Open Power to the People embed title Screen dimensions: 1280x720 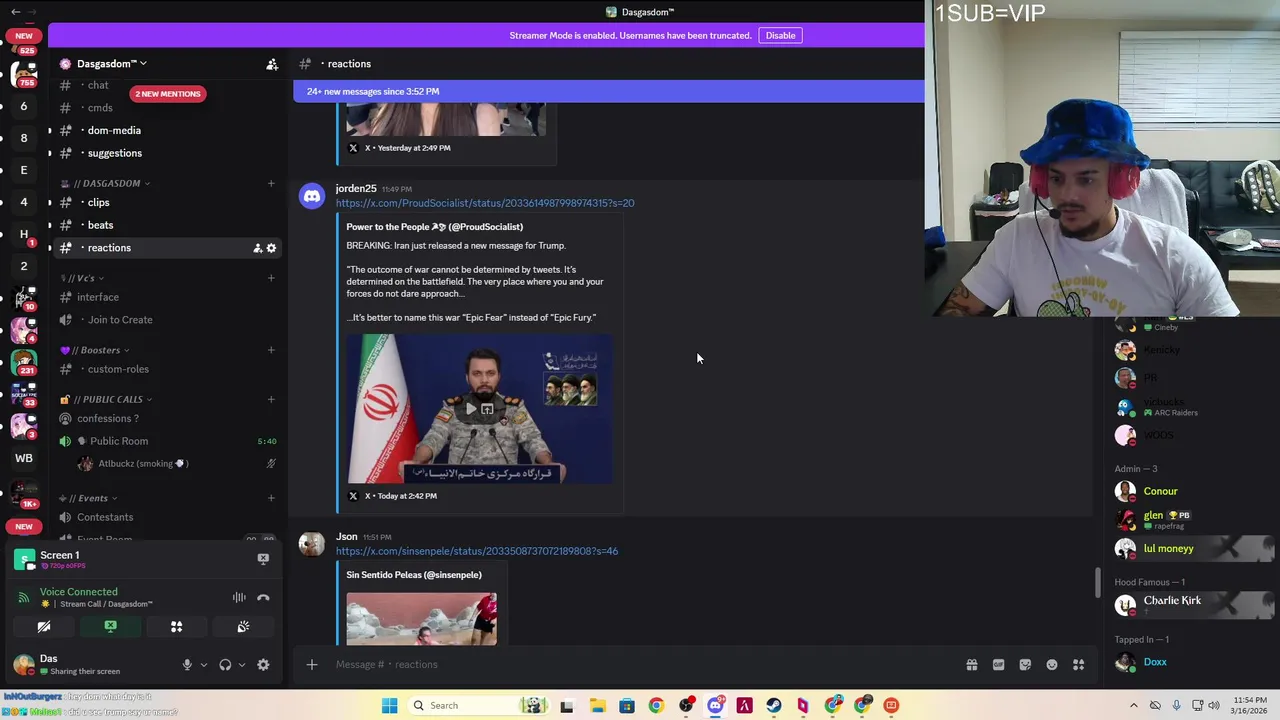[434, 227]
